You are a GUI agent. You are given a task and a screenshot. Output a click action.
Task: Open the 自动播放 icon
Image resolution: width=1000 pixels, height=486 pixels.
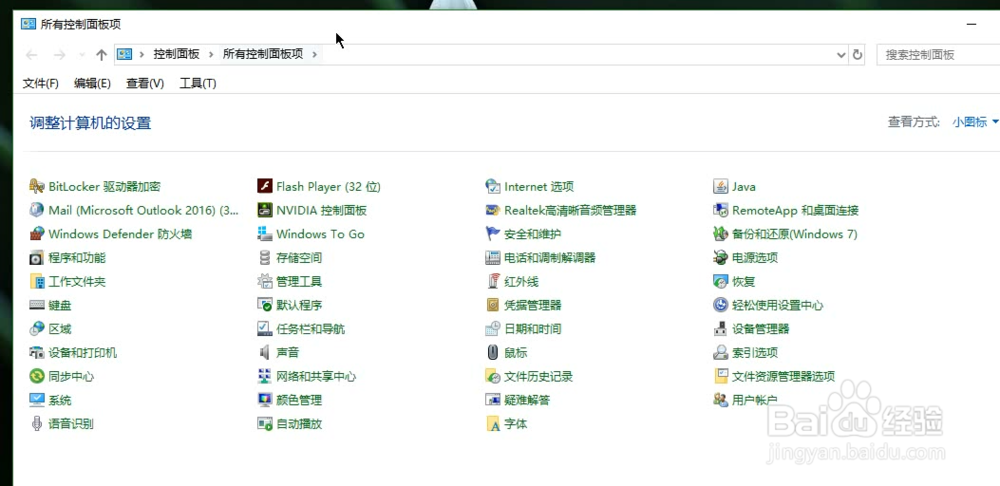point(265,423)
